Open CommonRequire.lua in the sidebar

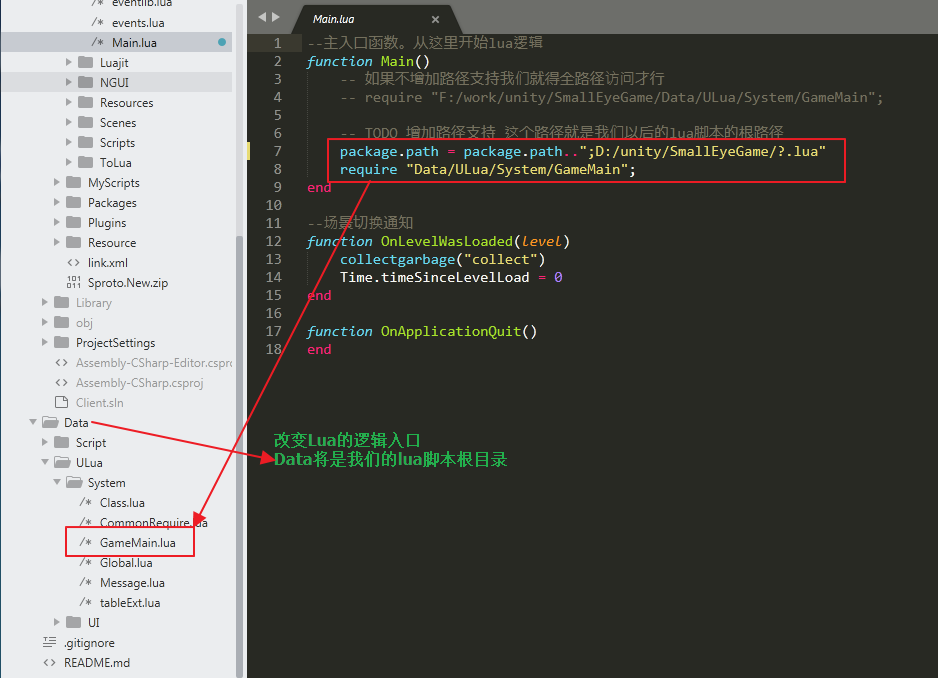coord(154,522)
